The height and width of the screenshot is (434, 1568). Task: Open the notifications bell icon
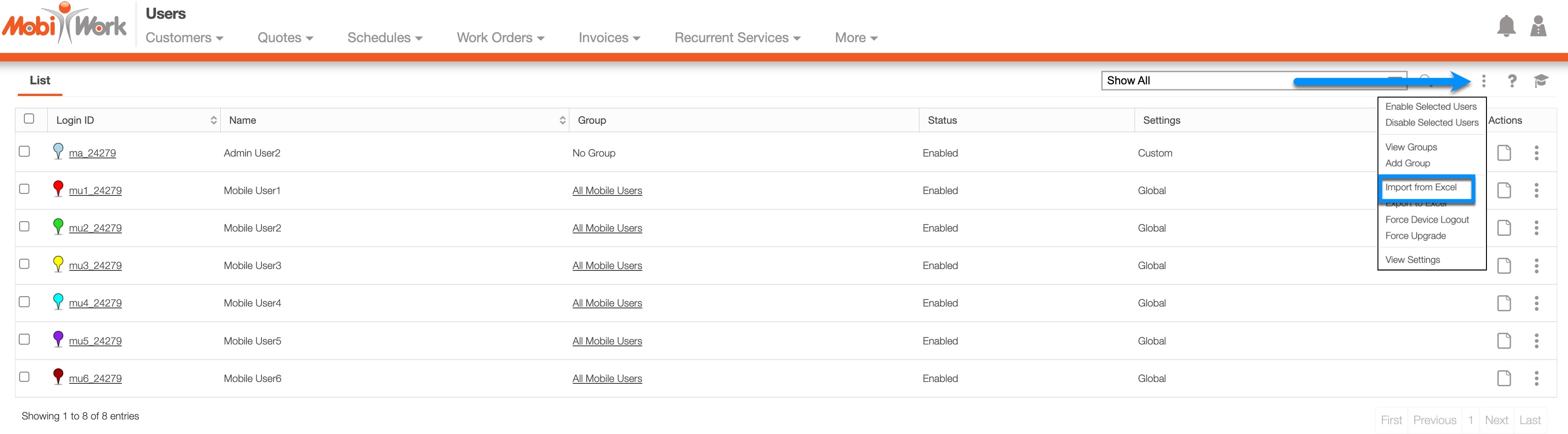pos(1506,26)
